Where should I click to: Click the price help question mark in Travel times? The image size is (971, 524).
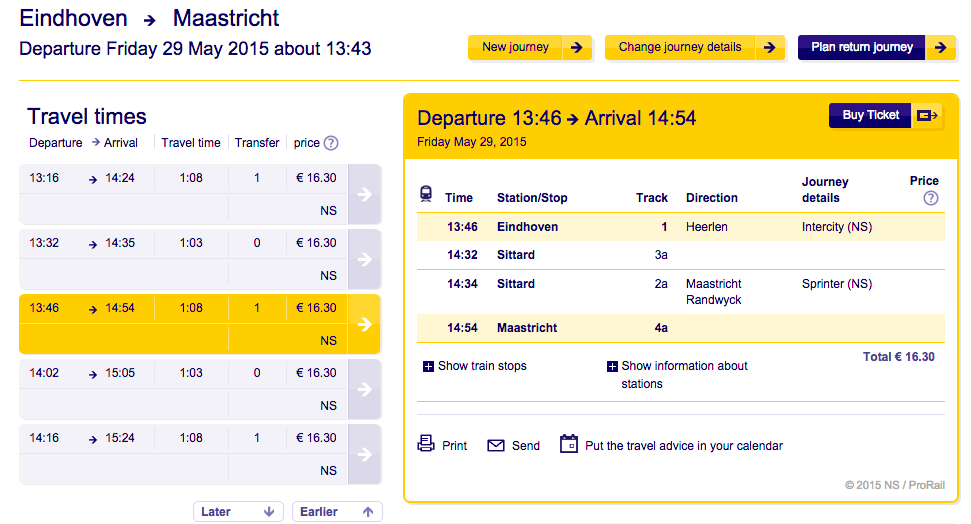[331, 143]
